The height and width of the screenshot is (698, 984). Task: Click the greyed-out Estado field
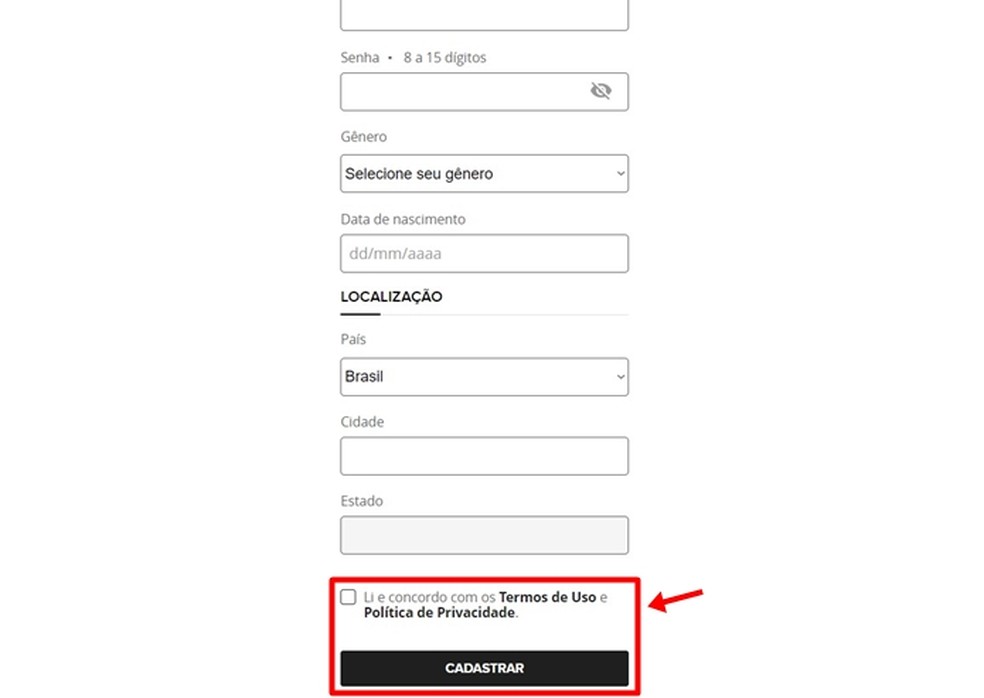pyautogui.click(x=484, y=535)
